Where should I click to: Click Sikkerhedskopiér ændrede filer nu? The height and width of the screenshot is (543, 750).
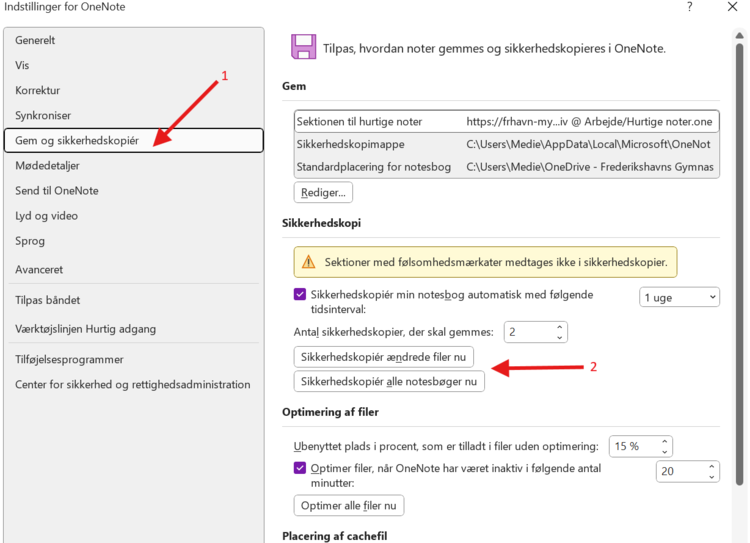(x=384, y=357)
